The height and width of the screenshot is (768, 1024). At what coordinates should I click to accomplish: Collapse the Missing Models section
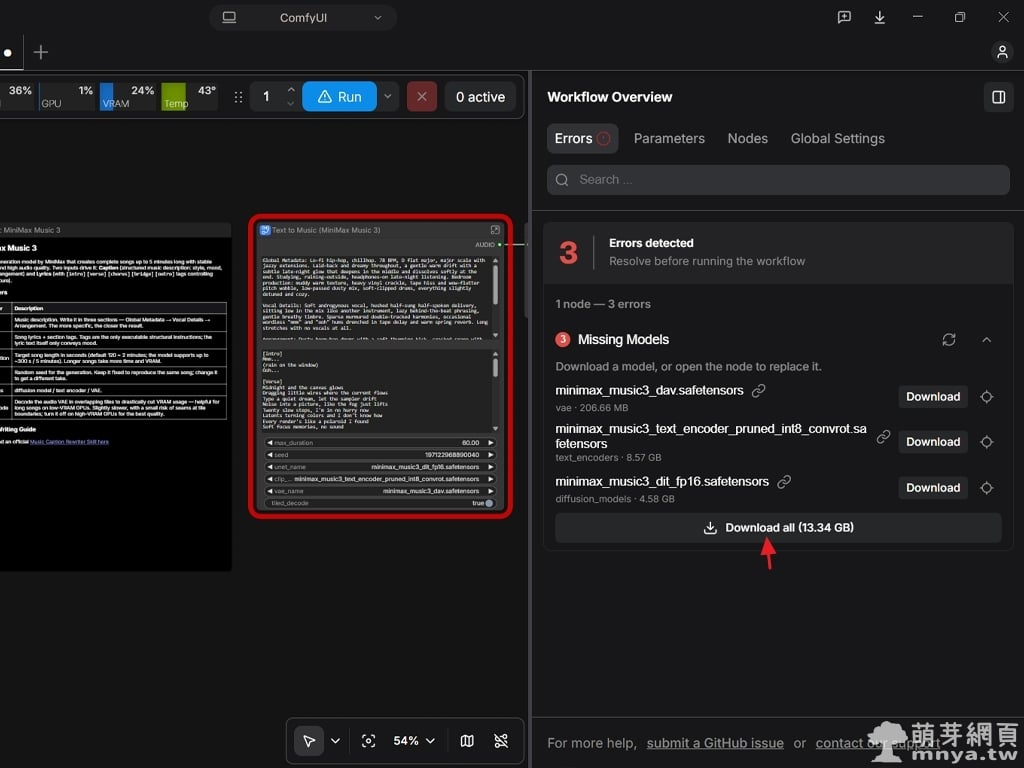(986, 340)
